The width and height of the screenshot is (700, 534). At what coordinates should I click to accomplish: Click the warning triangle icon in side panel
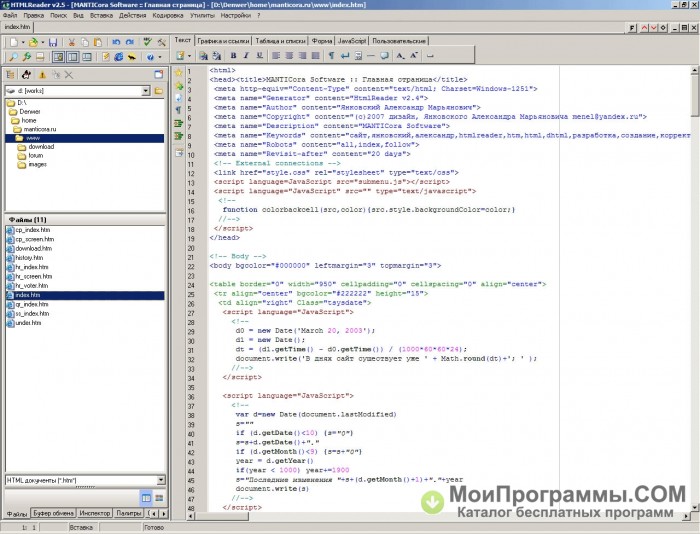(x=42, y=75)
